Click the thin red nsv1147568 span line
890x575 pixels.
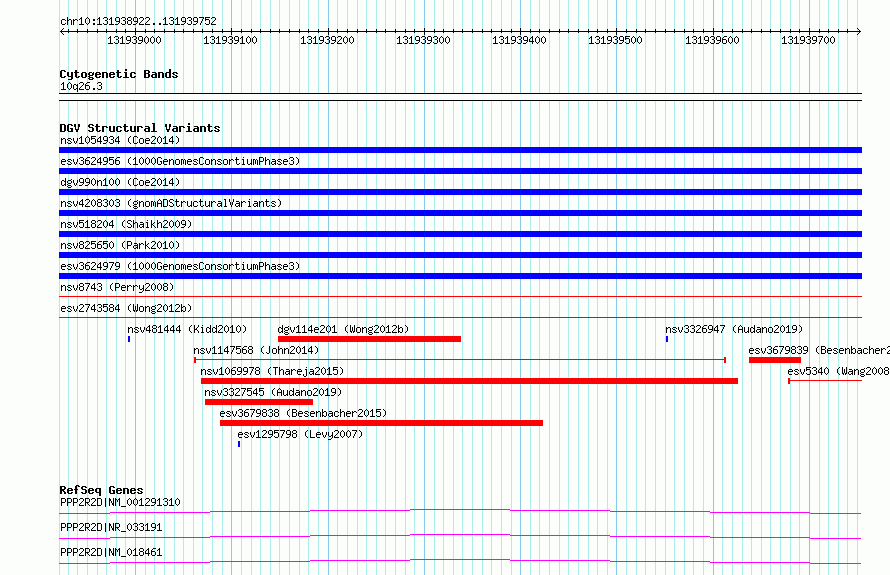tap(460, 360)
